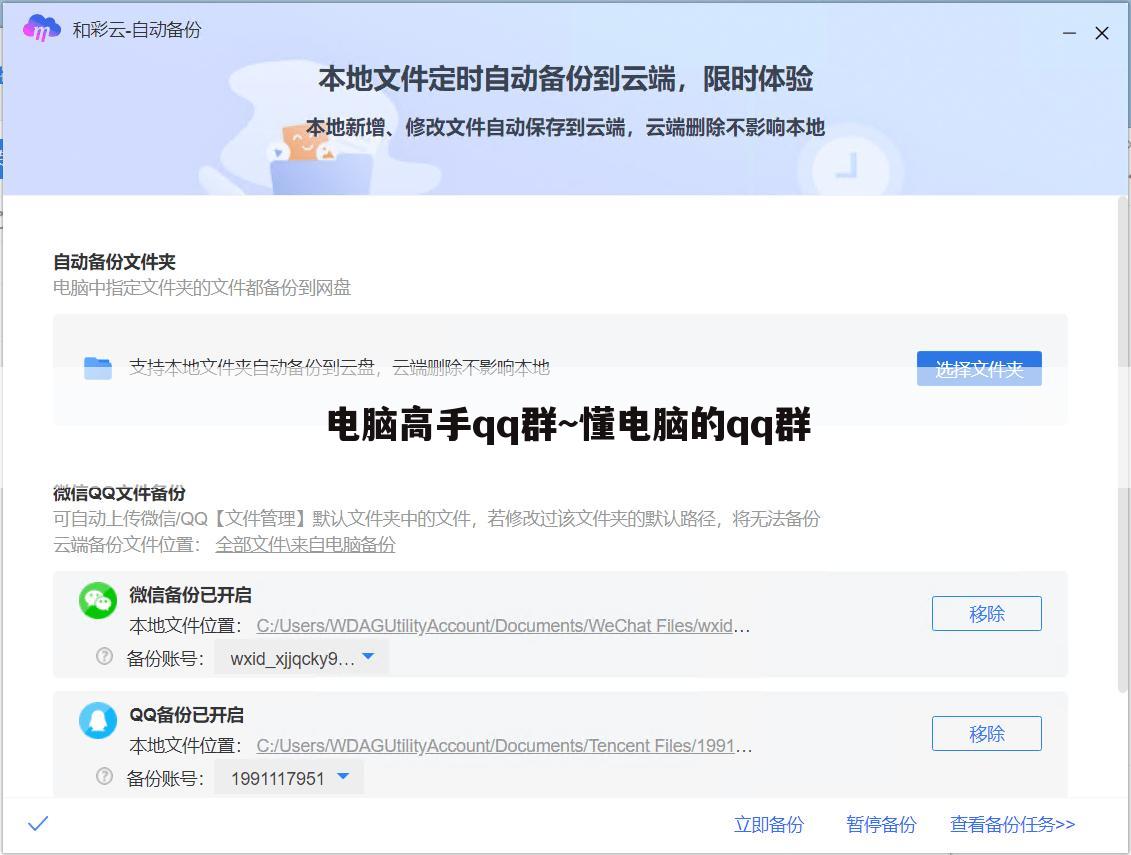
Task: Click the 和彩云 cloud logo icon
Action: (x=41, y=29)
